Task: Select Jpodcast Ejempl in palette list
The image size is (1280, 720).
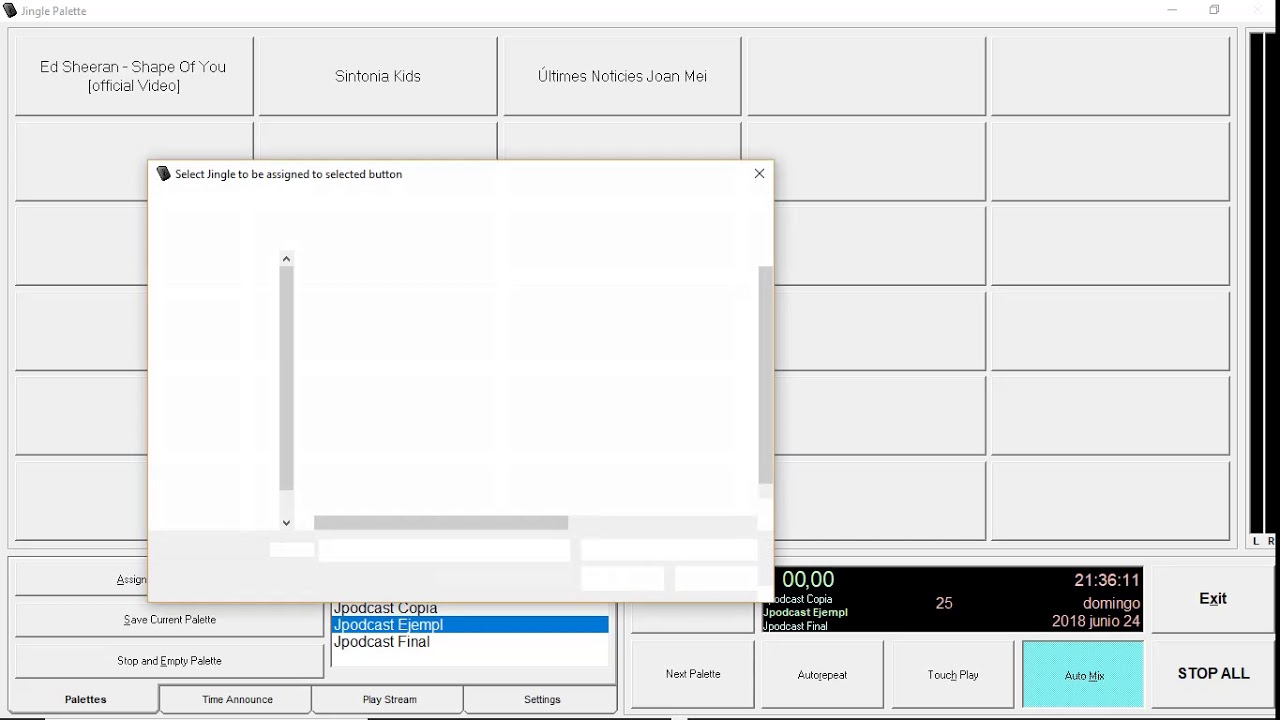Action: (x=470, y=625)
